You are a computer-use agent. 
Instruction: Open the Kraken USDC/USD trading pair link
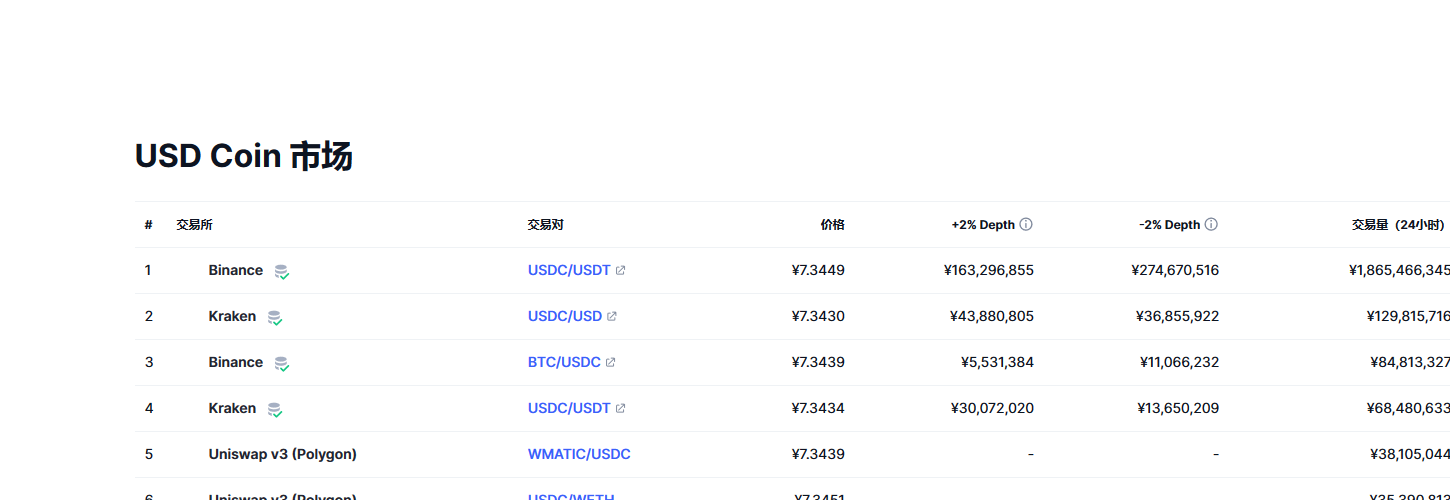click(x=564, y=317)
